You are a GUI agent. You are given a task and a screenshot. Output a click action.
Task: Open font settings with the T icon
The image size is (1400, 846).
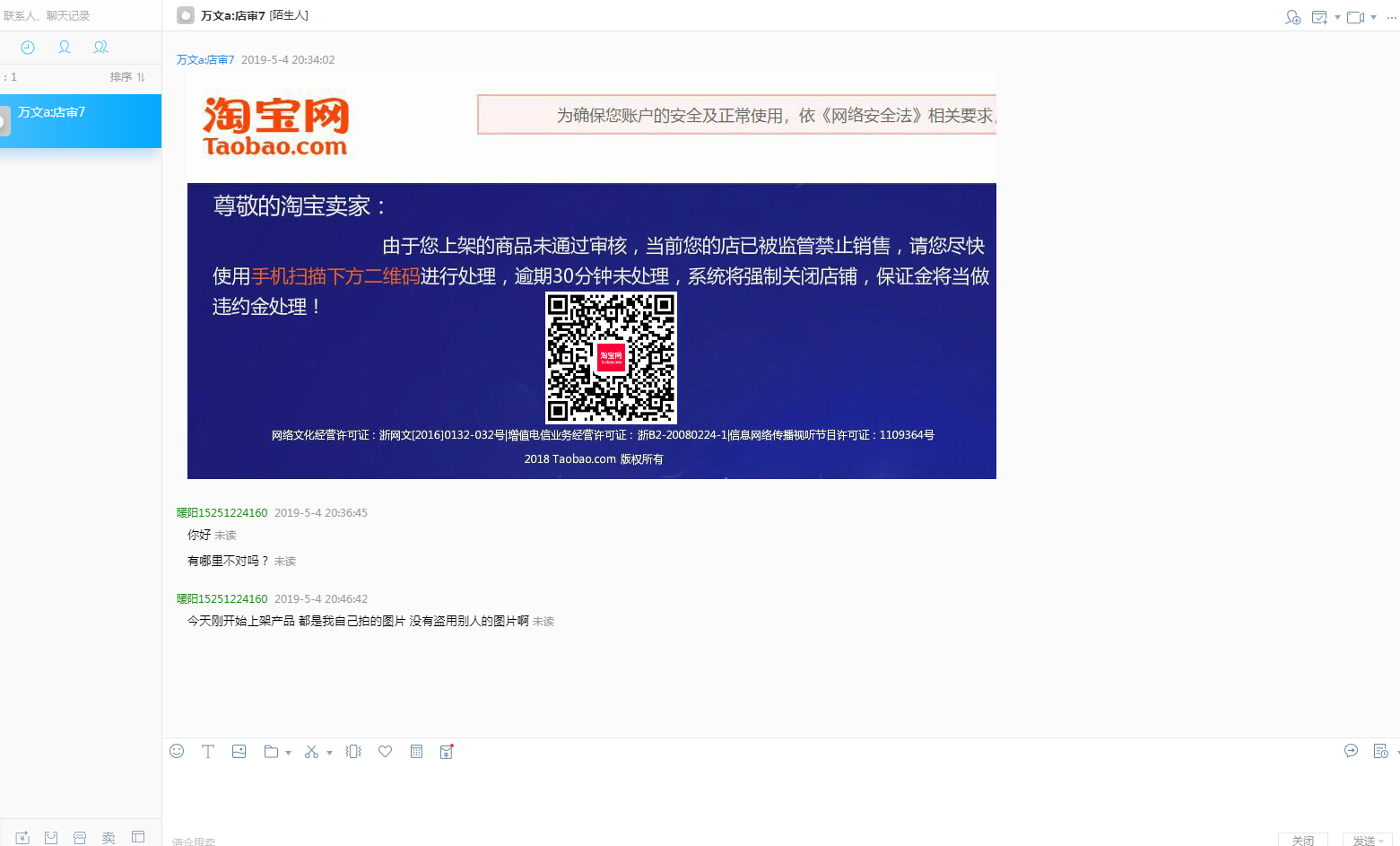pyautogui.click(x=208, y=752)
